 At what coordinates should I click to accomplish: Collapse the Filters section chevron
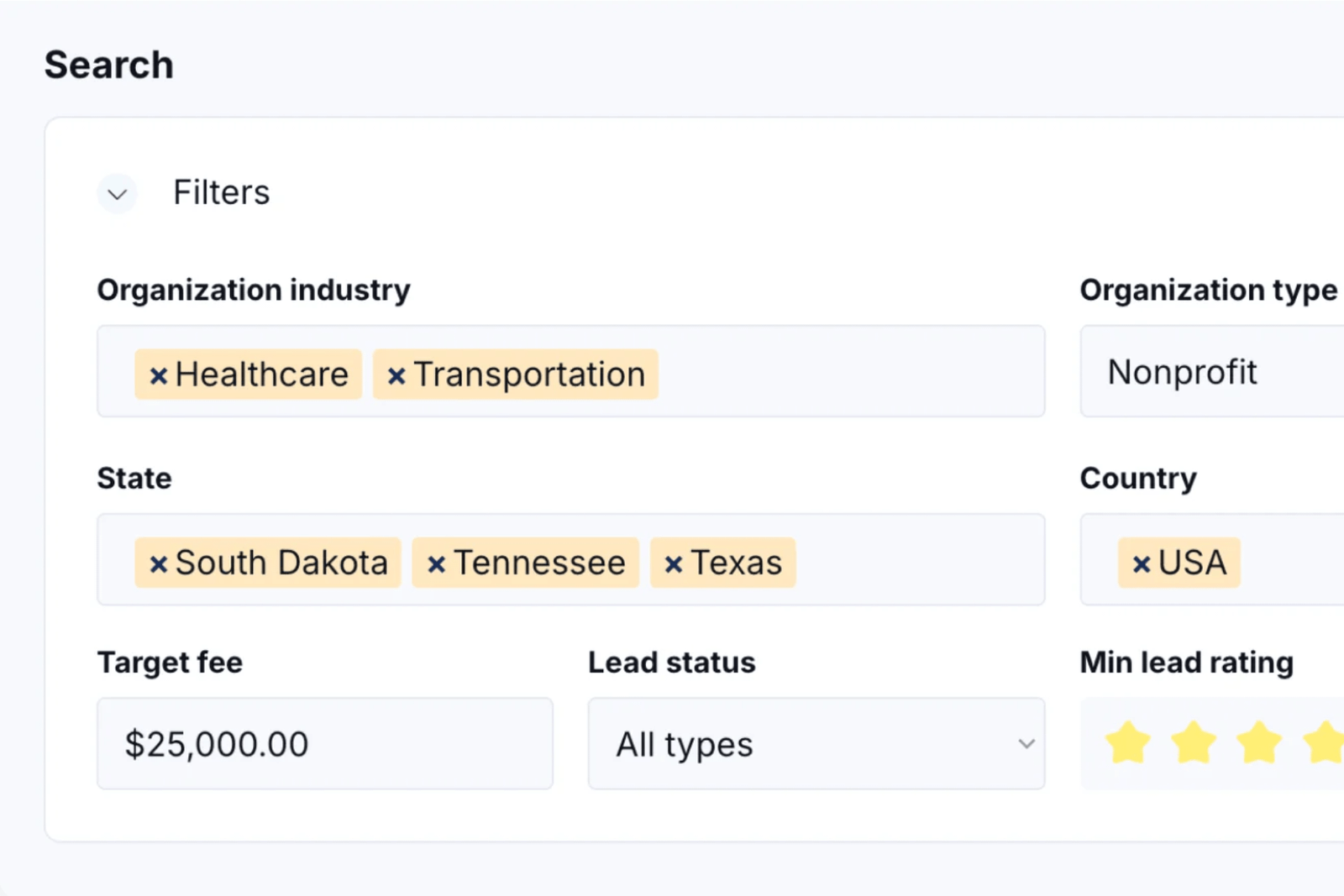[x=118, y=194]
